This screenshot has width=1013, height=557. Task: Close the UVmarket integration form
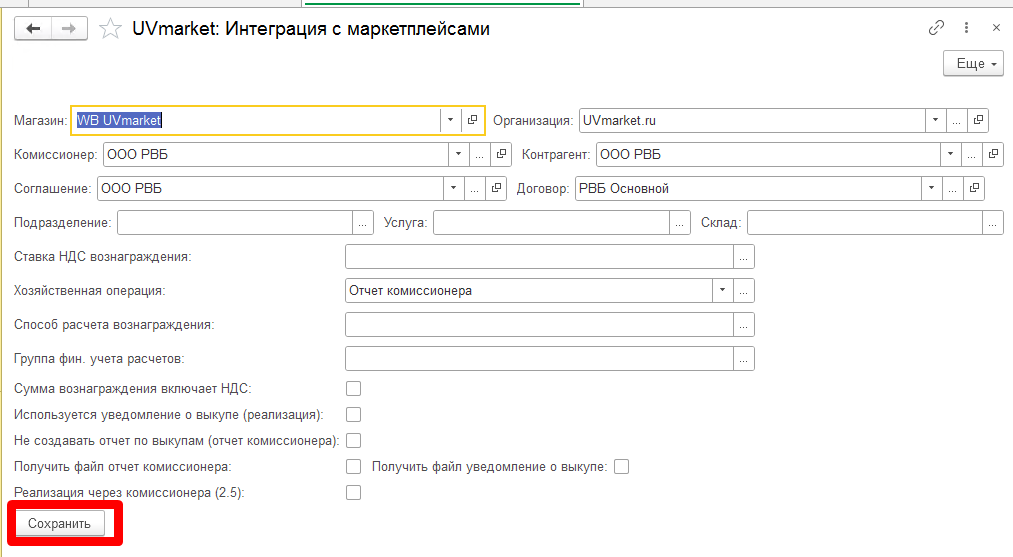996,28
